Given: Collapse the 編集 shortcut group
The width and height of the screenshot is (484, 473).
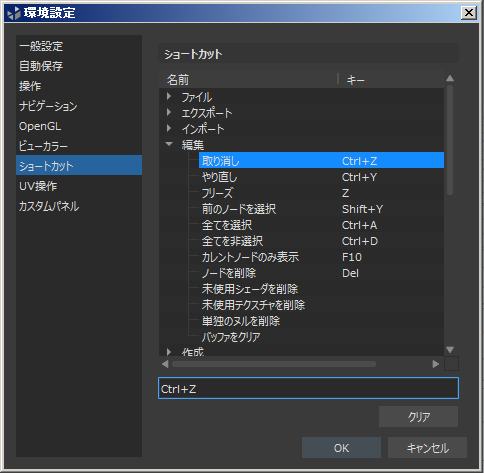Looking at the screenshot, I should [169, 144].
